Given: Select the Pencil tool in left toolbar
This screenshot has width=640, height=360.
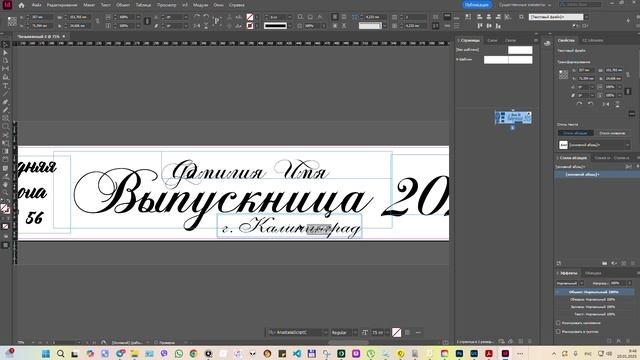Looking at the screenshot, I should (5, 110).
